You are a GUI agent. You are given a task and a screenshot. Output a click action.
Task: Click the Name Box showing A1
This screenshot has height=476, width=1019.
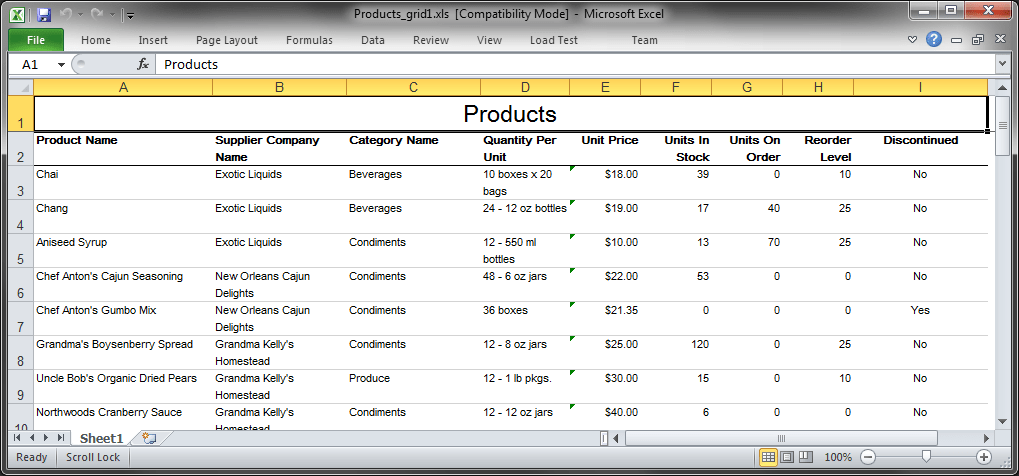[x=31, y=64]
